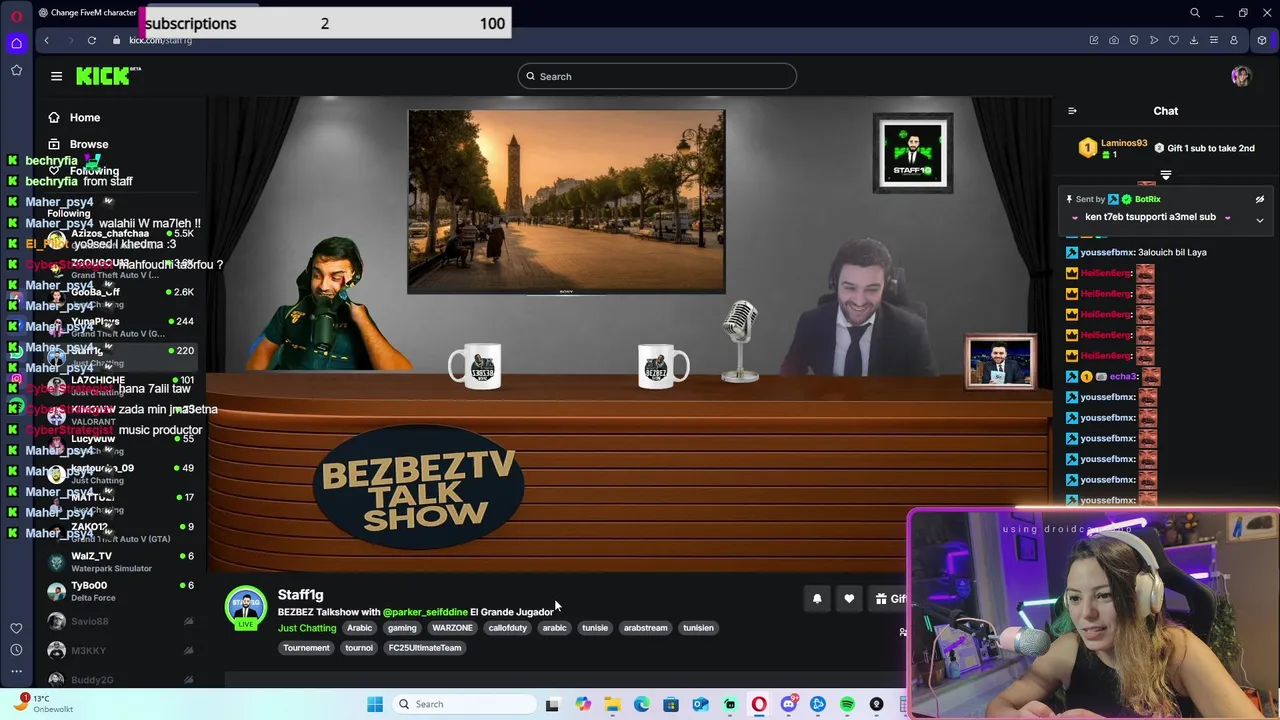Open Staff1g channel avatar
Image resolution: width=1280 pixels, height=720 pixels.
coord(246,608)
